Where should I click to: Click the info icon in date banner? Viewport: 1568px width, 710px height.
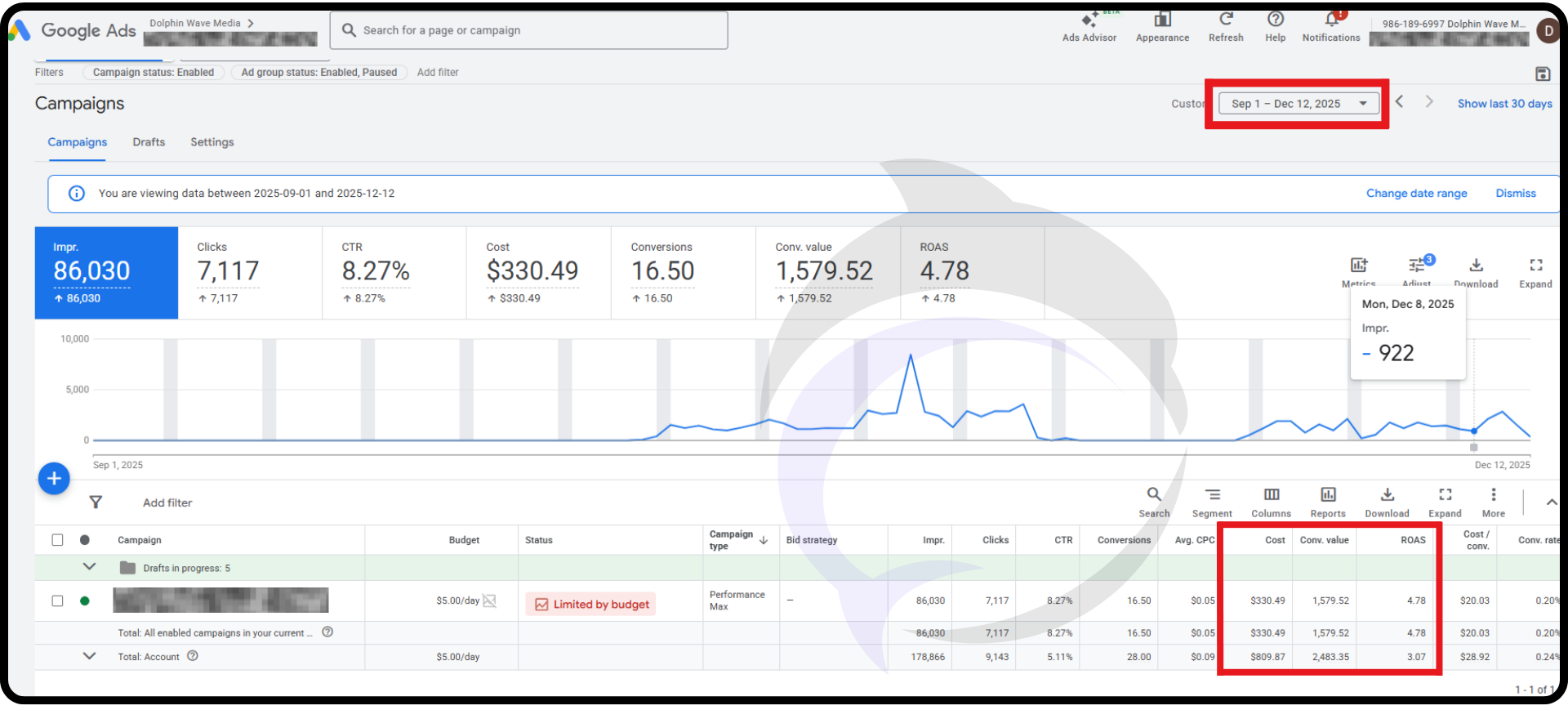[x=77, y=194]
